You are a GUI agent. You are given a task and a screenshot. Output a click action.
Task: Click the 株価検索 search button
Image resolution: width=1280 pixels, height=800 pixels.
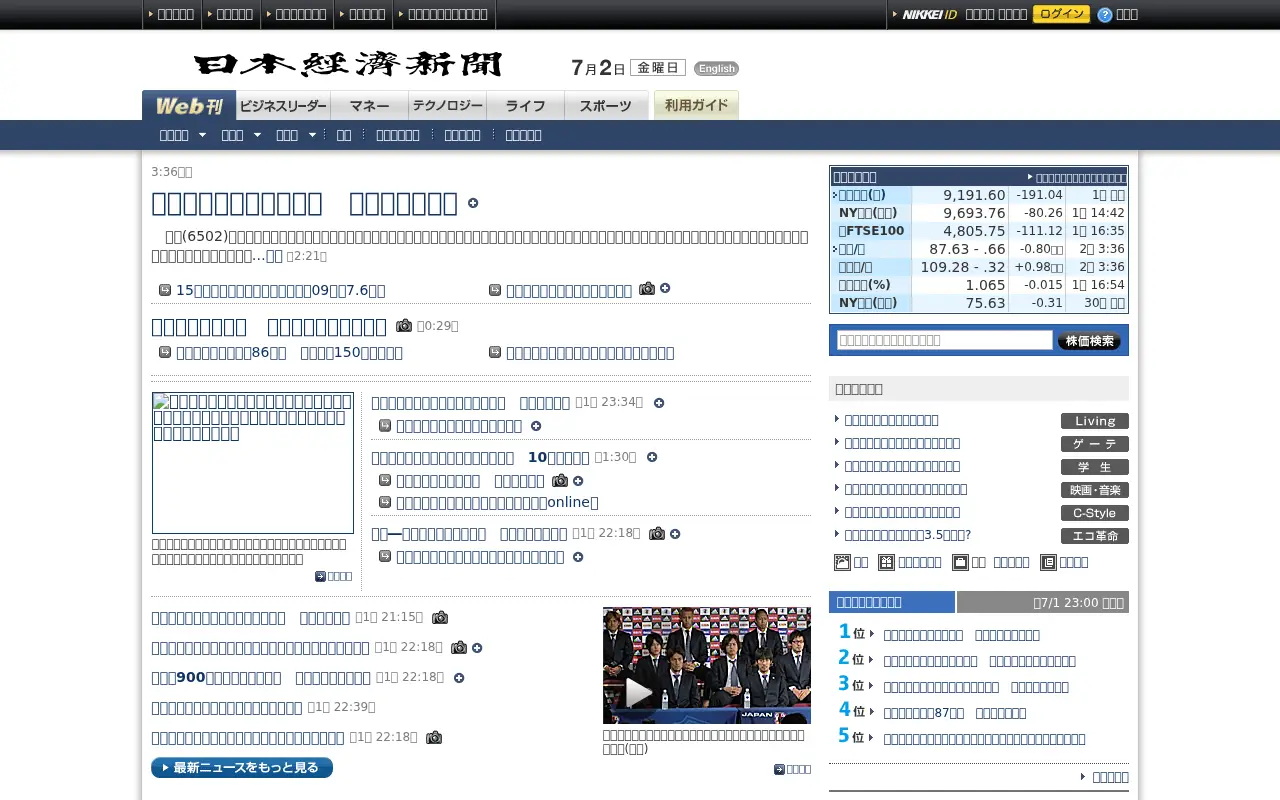point(1089,341)
